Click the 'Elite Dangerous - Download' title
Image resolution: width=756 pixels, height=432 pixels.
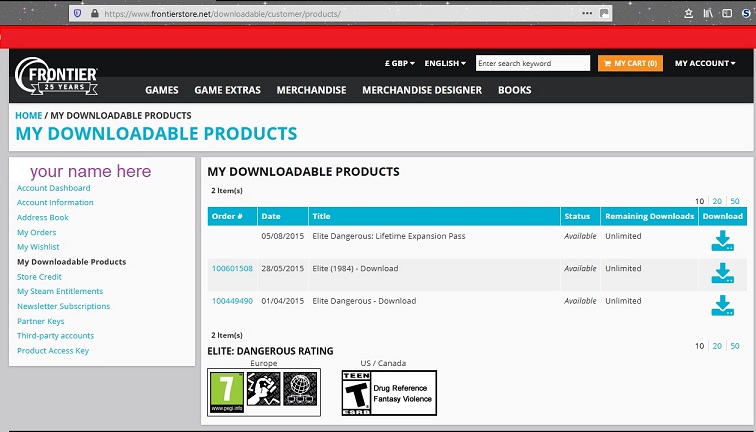click(364, 301)
